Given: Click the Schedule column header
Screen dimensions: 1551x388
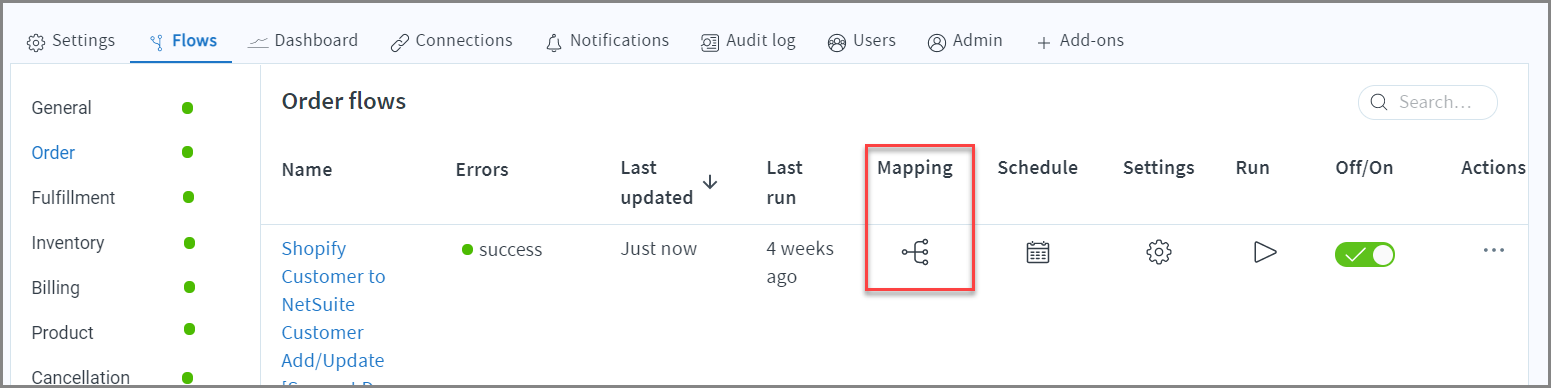Looking at the screenshot, I should point(1038,168).
